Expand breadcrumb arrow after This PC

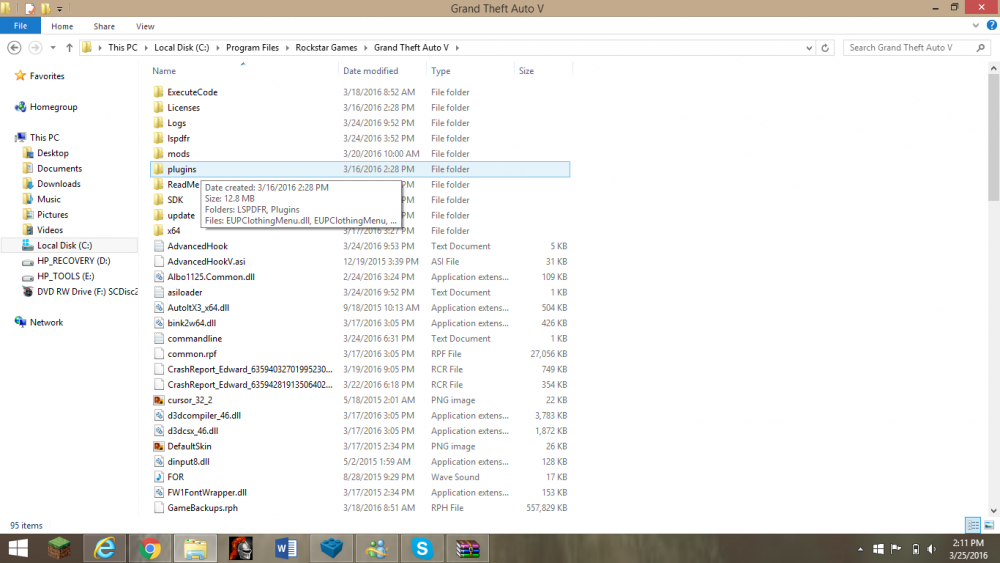(x=145, y=48)
